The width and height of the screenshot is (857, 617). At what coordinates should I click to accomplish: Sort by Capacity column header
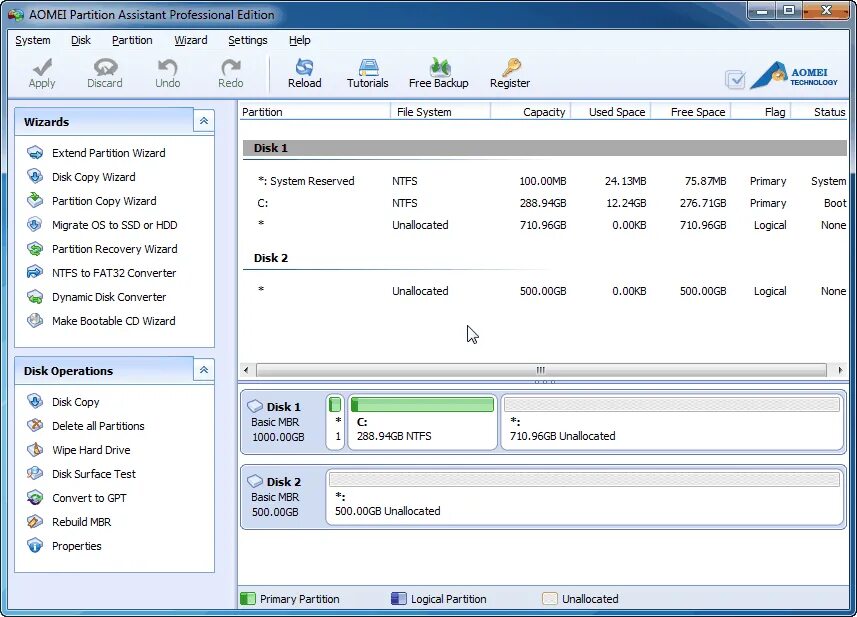(531, 112)
